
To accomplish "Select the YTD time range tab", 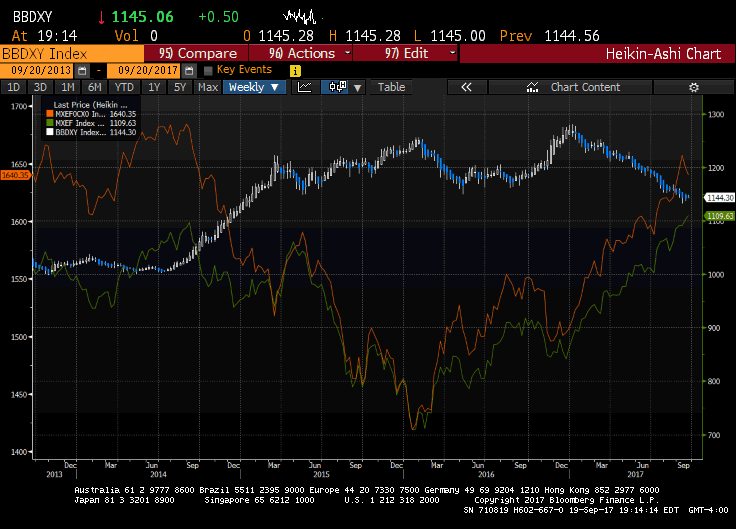I will pos(124,87).
